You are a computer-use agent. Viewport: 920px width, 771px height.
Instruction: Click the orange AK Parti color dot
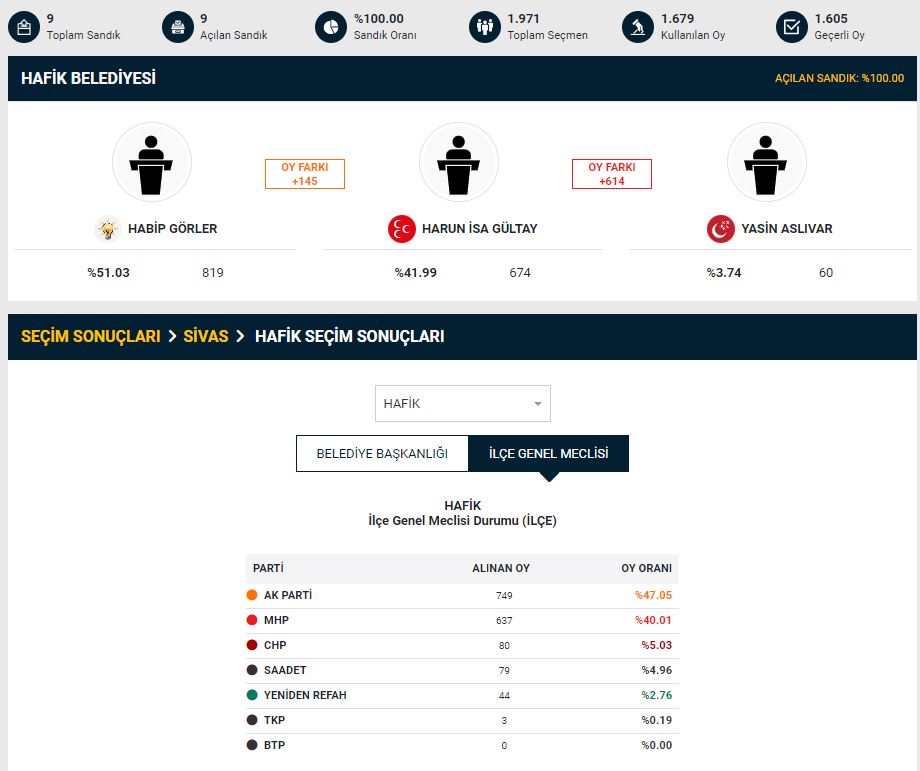tap(252, 595)
